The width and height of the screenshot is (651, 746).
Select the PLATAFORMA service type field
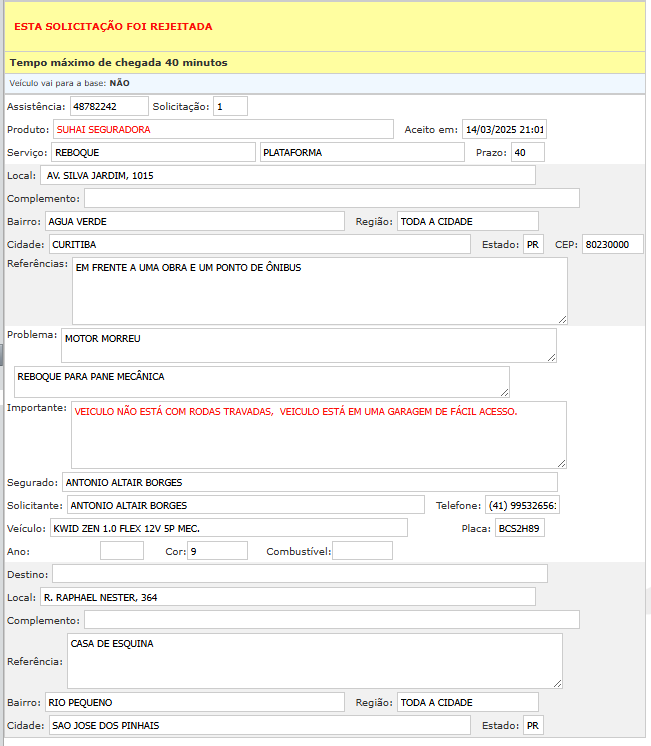tap(362, 152)
